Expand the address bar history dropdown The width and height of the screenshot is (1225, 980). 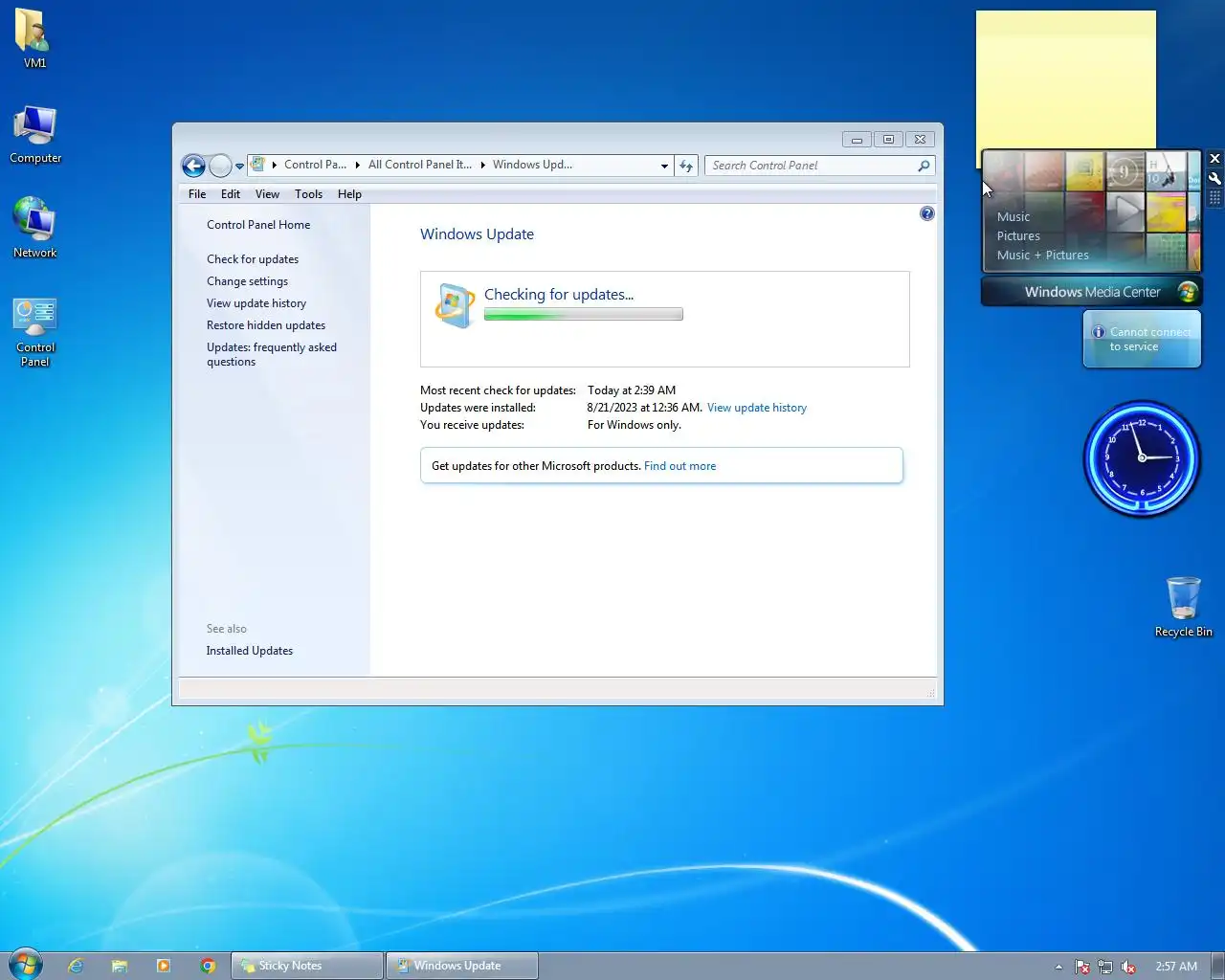pyautogui.click(x=664, y=166)
